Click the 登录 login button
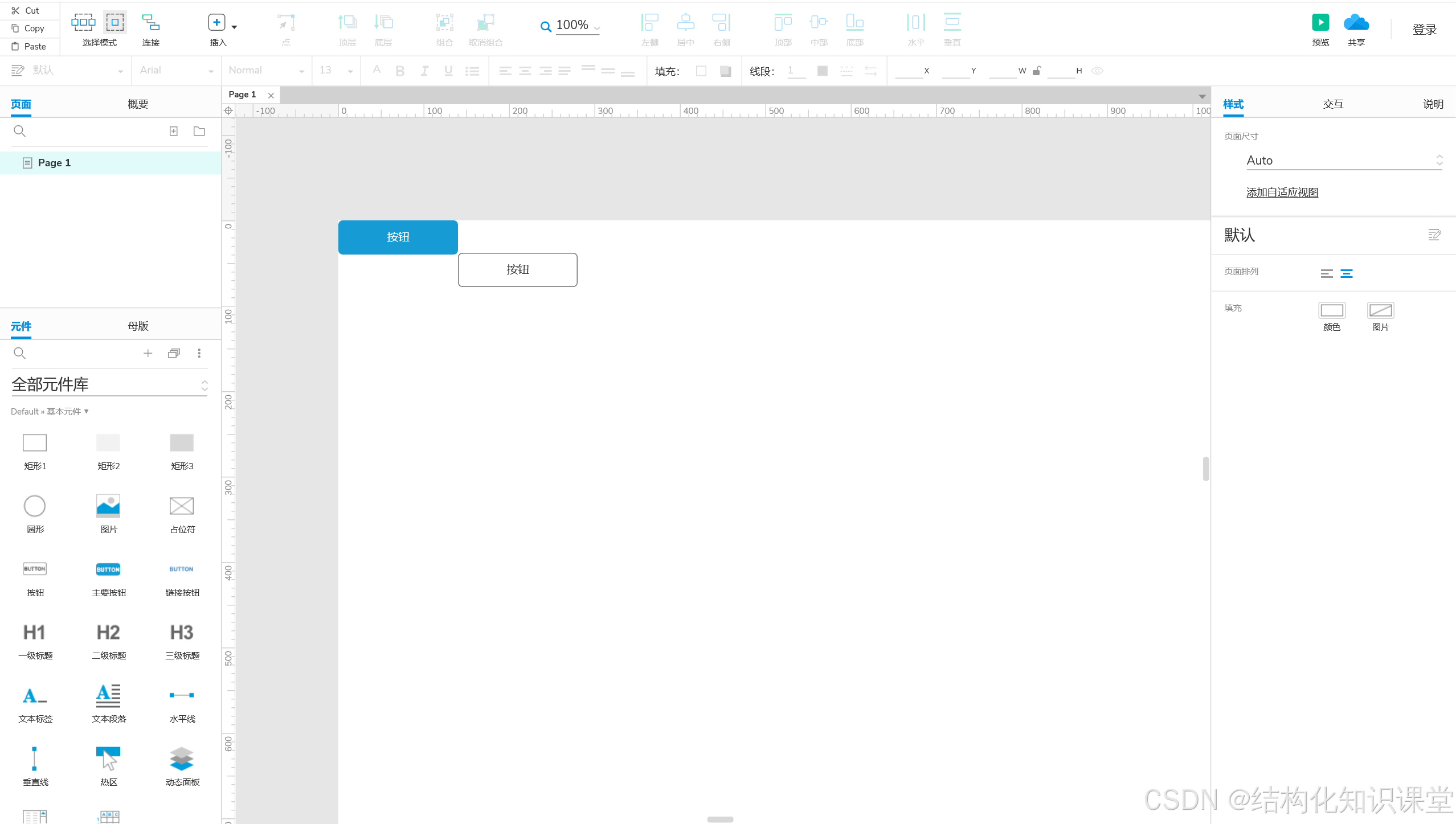 [x=1424, y=30]
